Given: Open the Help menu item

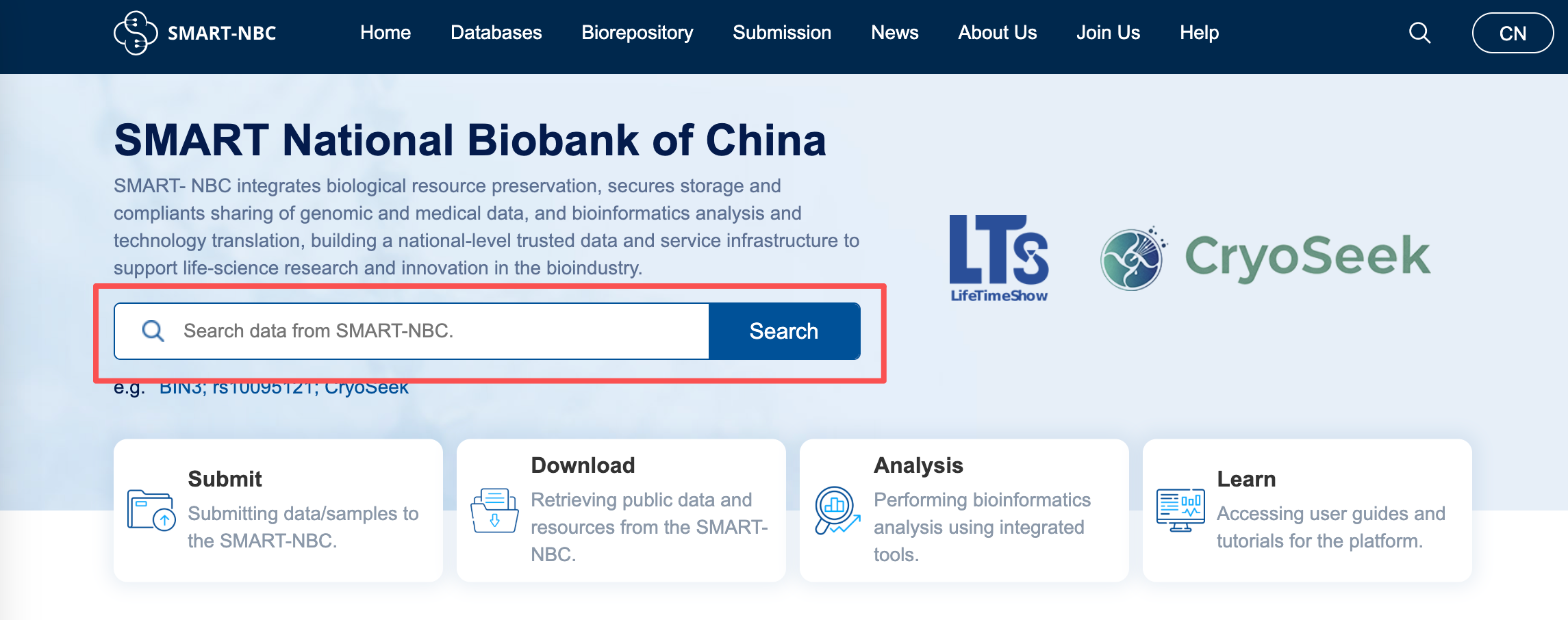Looking at the screenshot, I should pos(1199,33).
